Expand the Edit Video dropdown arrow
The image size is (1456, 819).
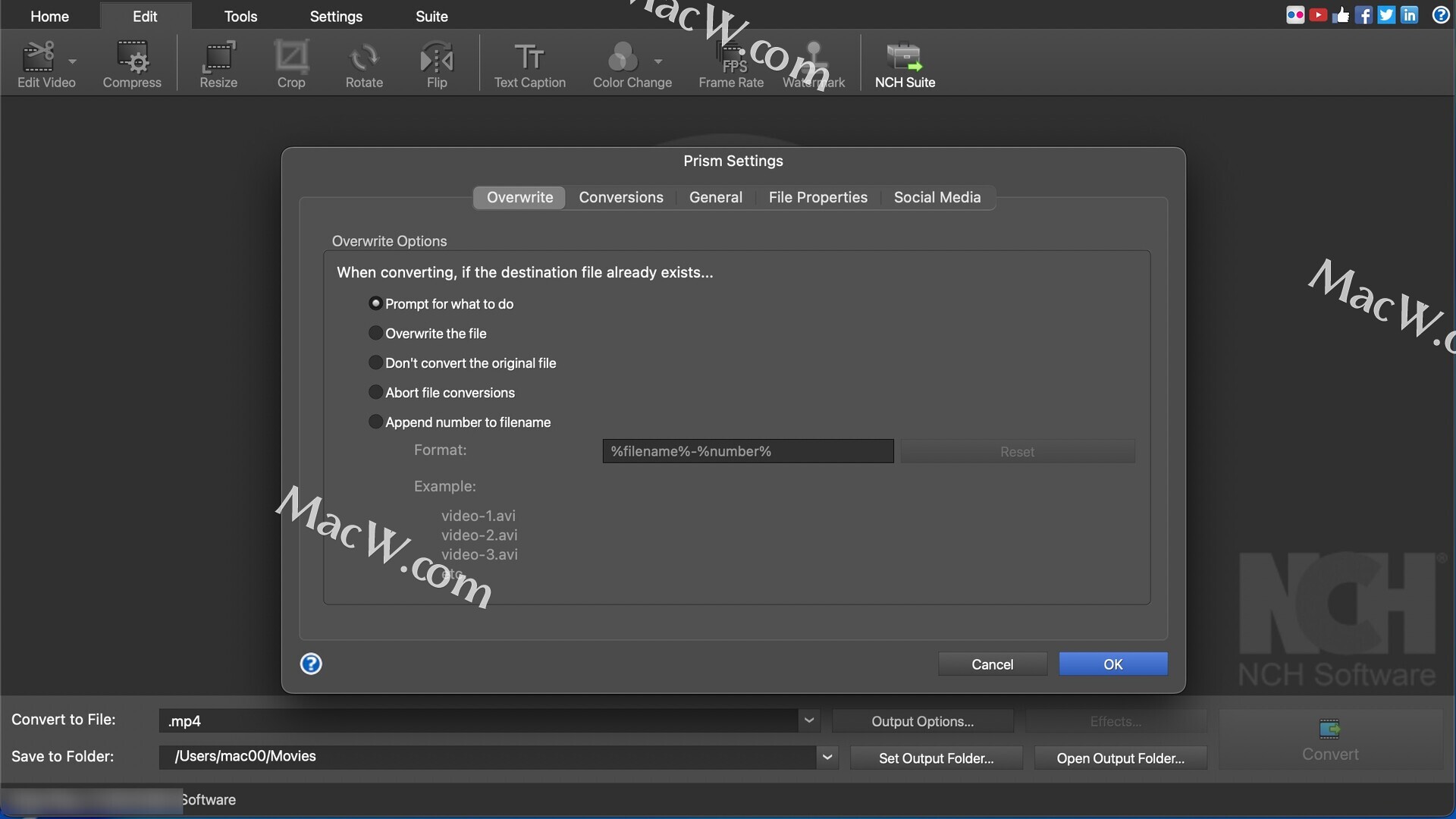click(73, 61)
